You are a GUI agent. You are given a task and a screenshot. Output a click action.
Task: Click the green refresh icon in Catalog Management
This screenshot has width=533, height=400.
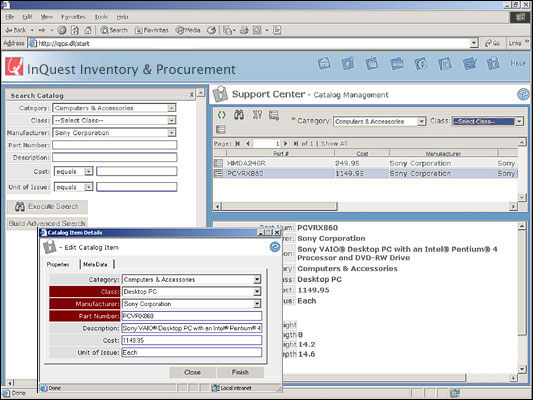(222, 115)
